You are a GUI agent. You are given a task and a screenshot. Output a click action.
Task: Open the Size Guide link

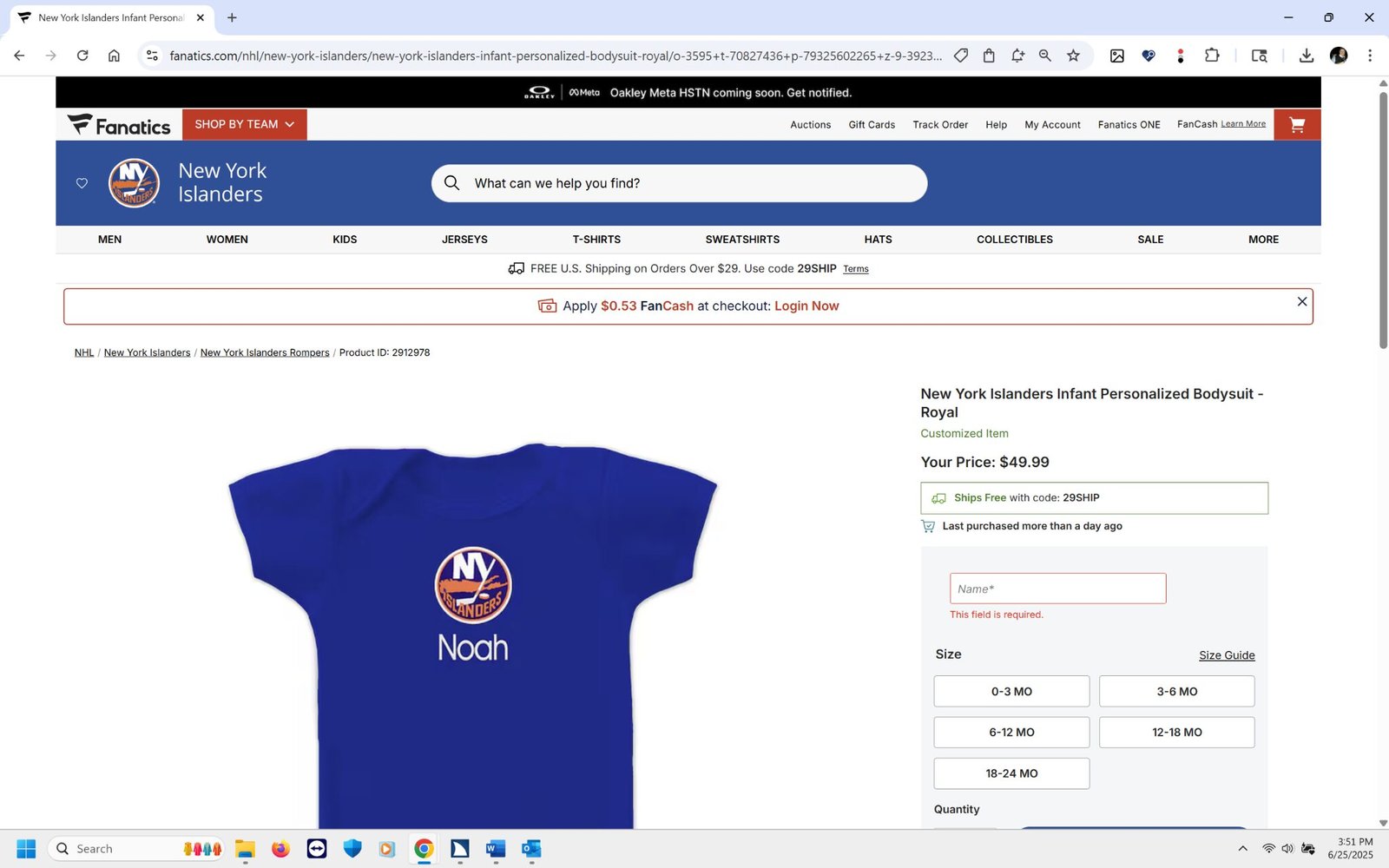pos(1227,655)
